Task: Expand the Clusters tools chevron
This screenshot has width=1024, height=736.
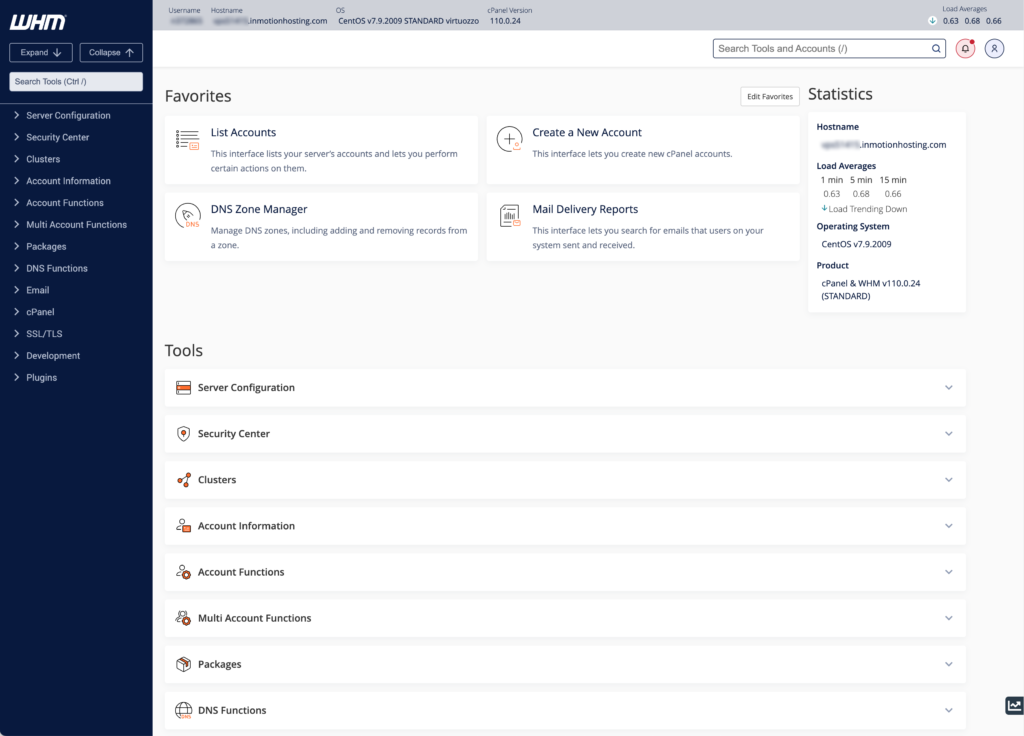Action: (x=948, y=480)
